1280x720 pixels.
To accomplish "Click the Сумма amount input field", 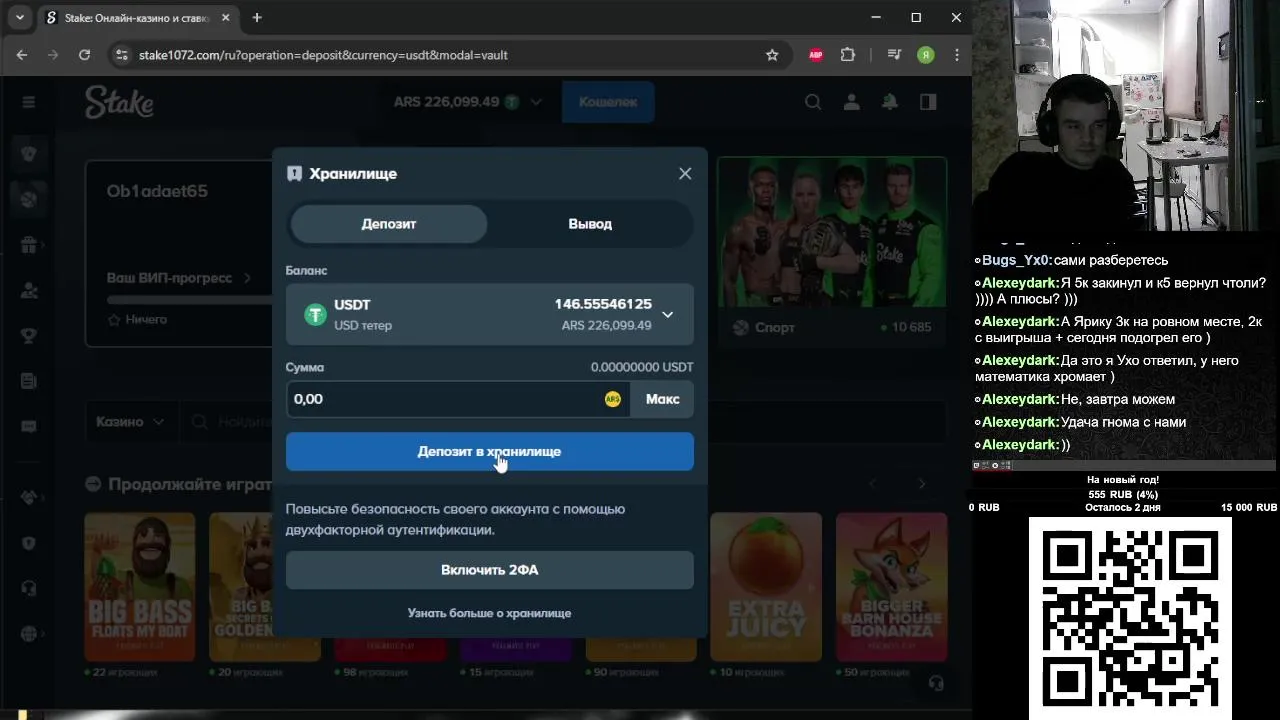I will [x=458, y=399].
